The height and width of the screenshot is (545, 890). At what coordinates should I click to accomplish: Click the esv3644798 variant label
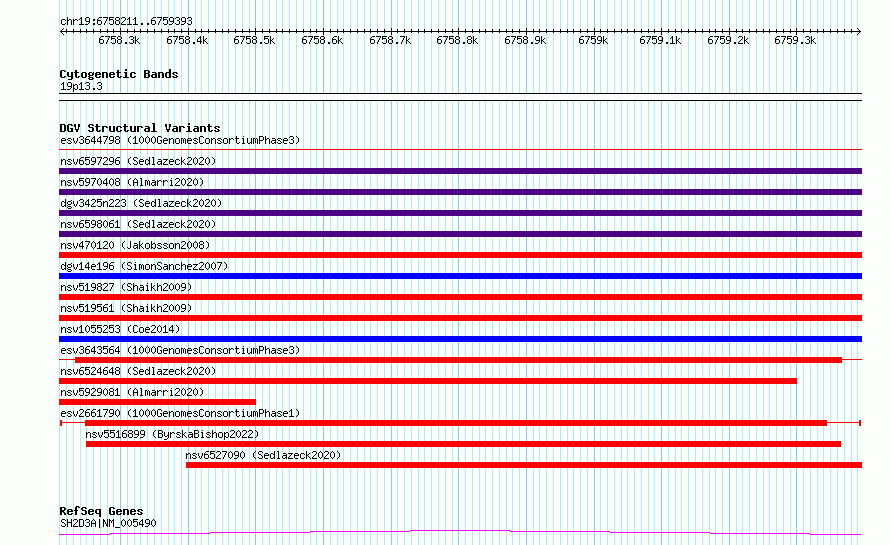(180, 140)
